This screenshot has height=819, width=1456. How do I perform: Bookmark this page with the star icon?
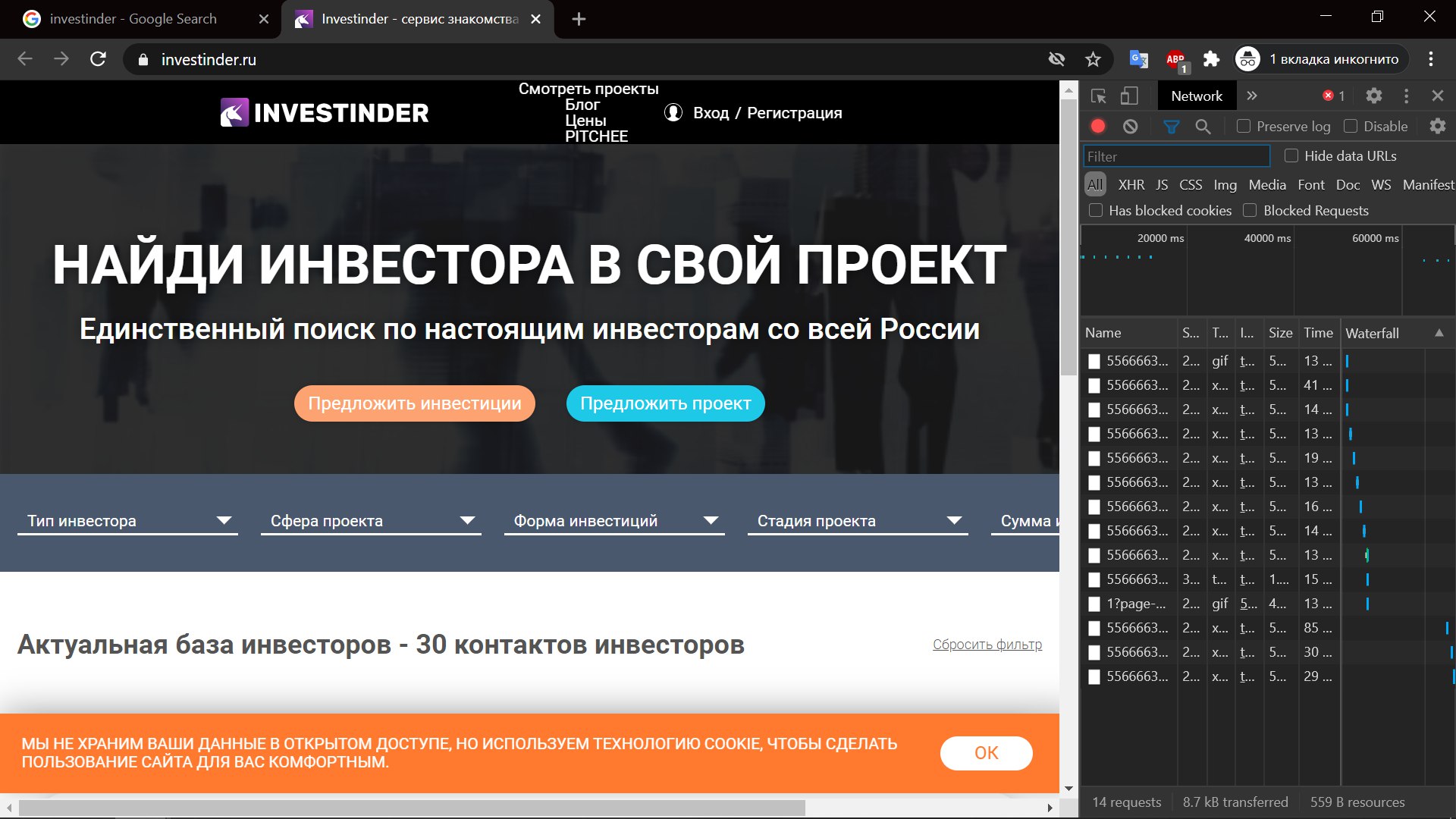pyautogui.click(x=1093, y=59)
